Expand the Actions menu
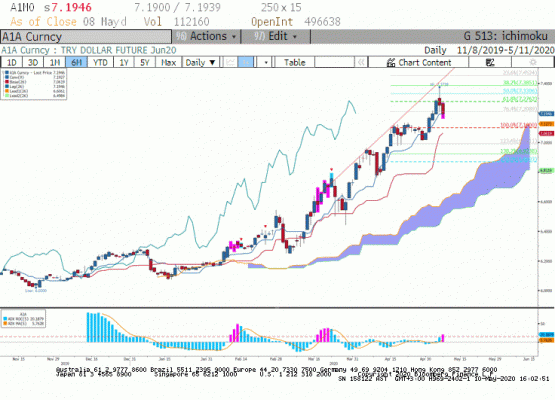The height and width of the screenshot is (400, 555). [206, 36]
